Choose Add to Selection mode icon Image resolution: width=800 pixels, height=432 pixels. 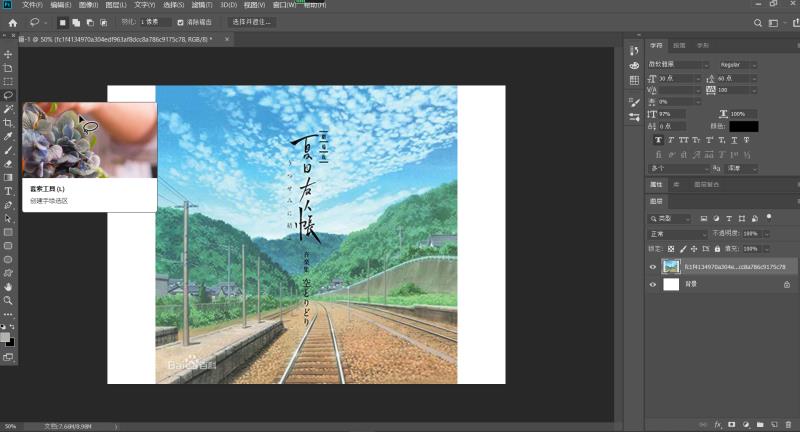76,22
